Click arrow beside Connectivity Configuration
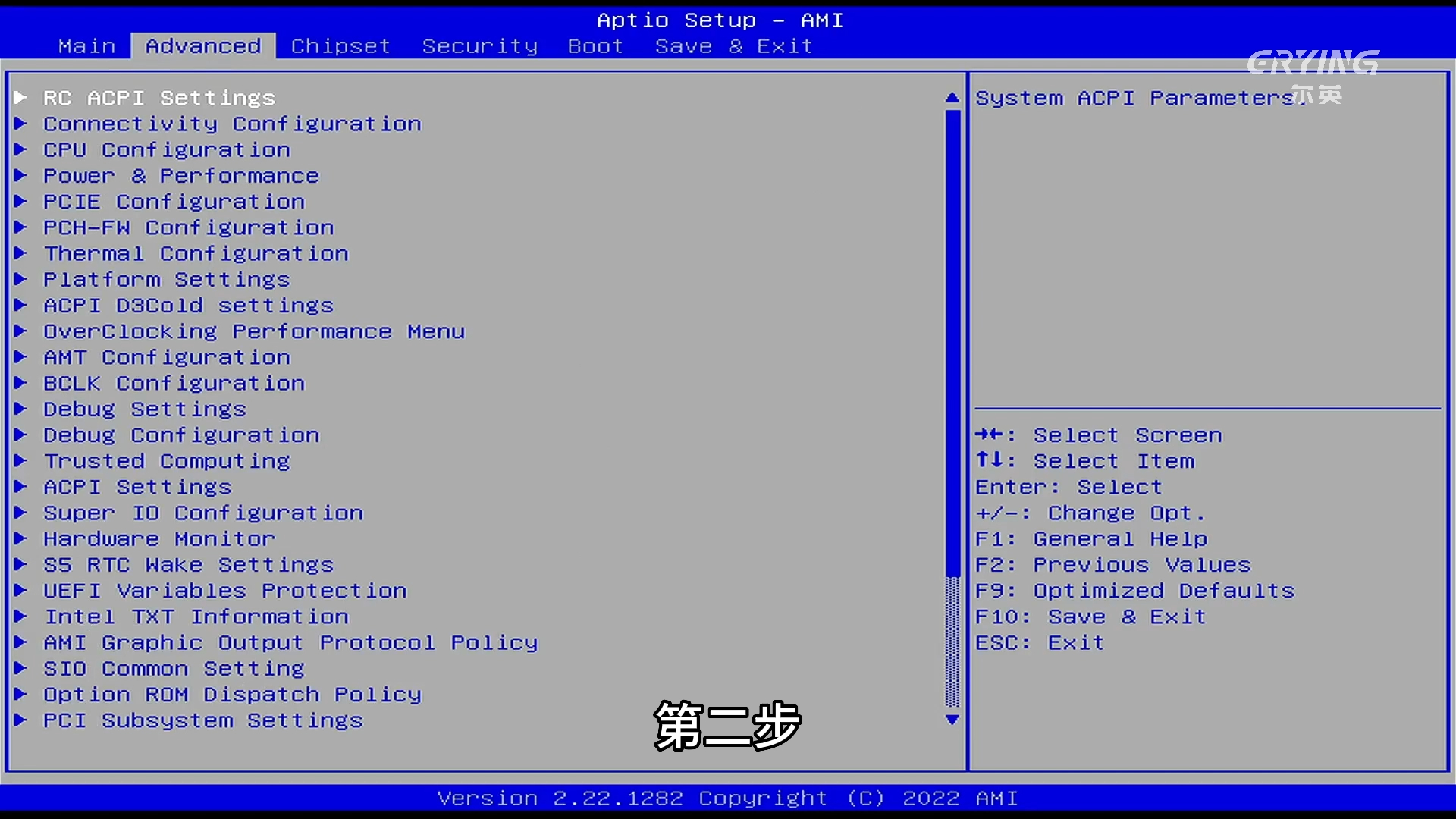Viewport: 1456px width, 819px height. (20, 123)
